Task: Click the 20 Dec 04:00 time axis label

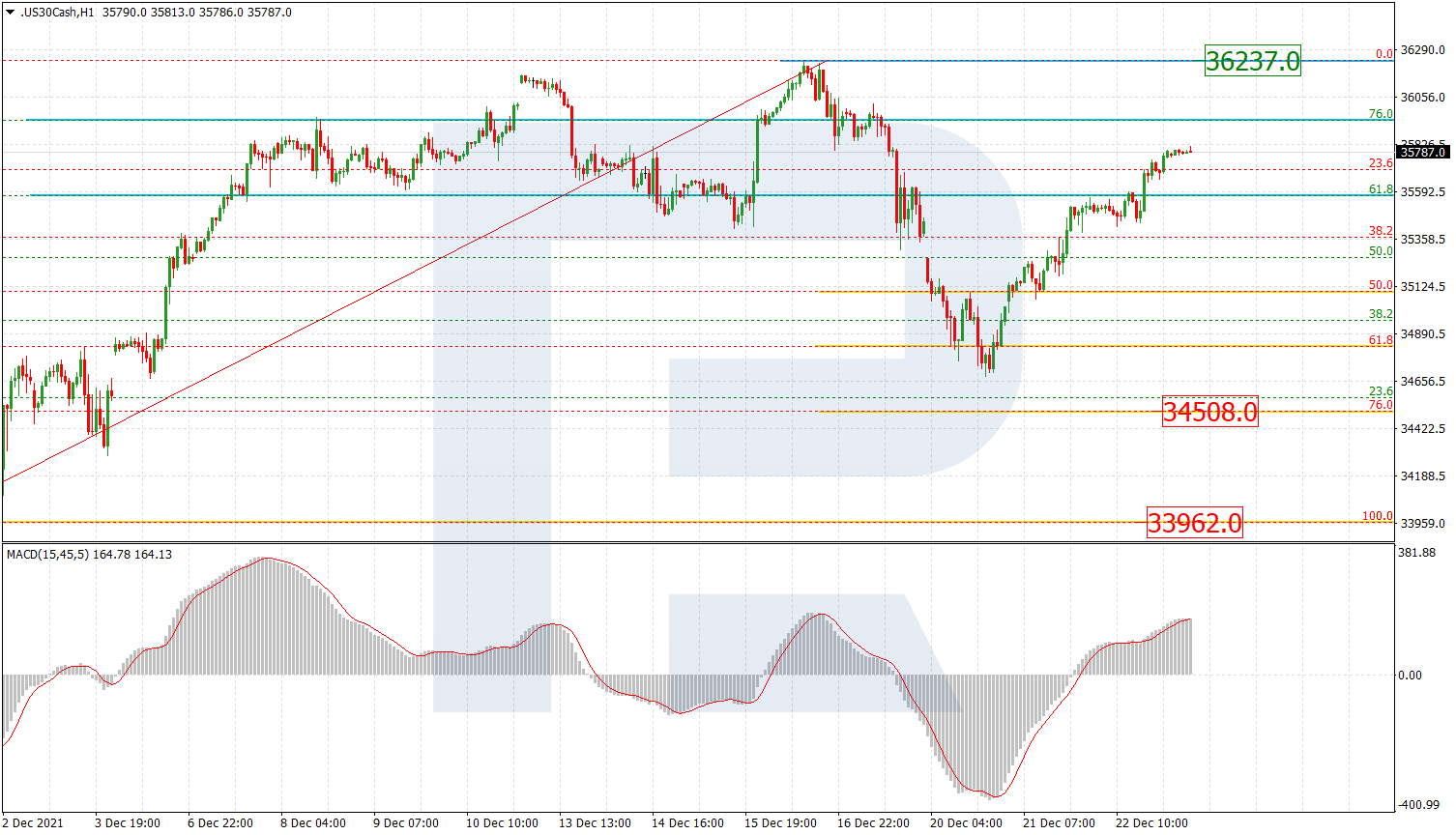Action: [x=966, y=823]
